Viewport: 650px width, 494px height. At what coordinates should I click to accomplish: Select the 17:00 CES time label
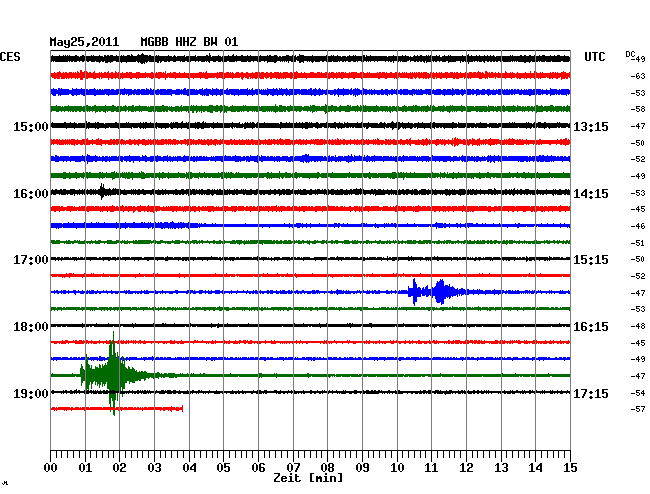tap(31, 260)
